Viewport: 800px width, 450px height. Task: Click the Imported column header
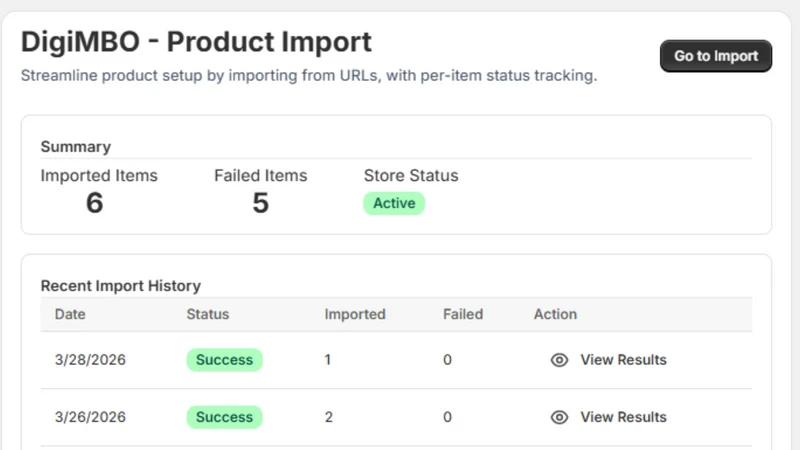(355, 314)
